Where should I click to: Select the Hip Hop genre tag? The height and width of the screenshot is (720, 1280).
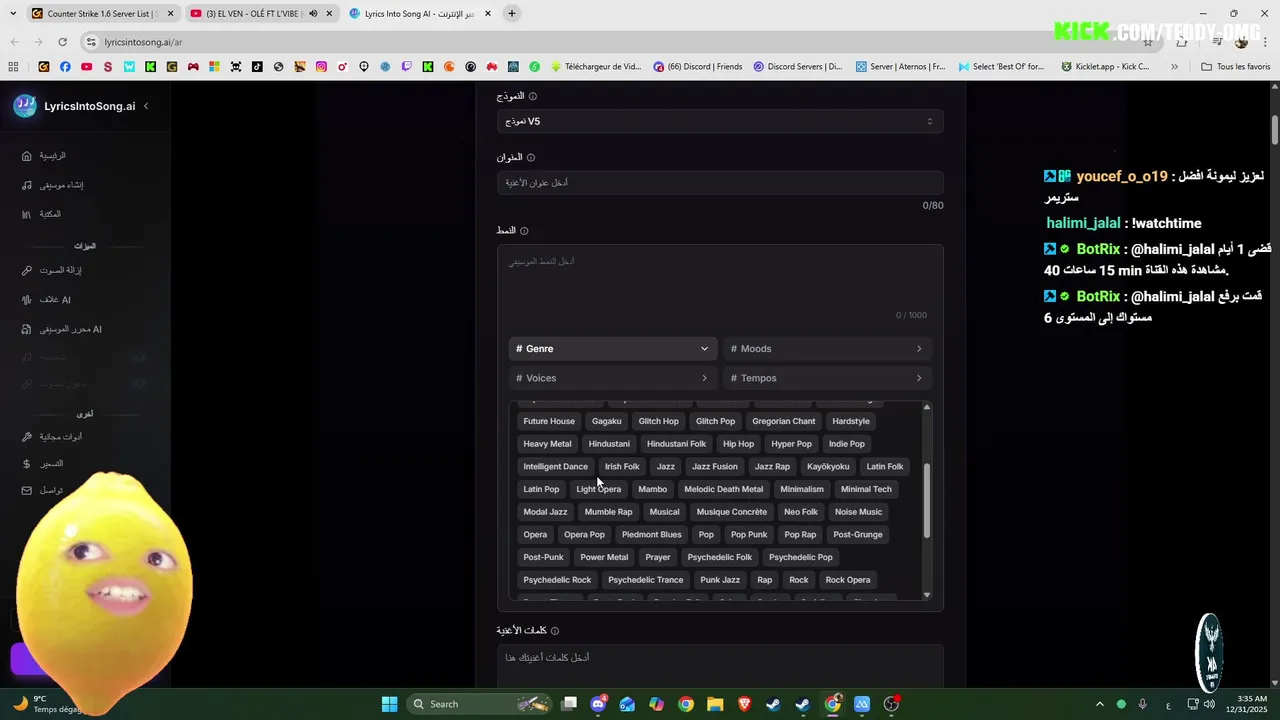pos(738,444)
